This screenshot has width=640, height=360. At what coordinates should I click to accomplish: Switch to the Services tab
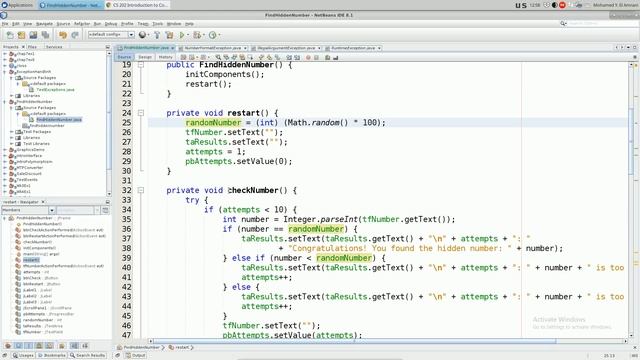[54, 47]
